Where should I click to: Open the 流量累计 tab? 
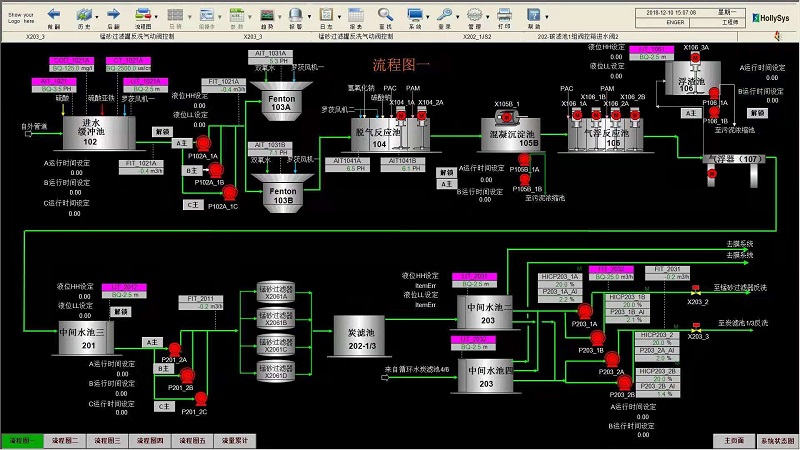[x=234, y=440]
